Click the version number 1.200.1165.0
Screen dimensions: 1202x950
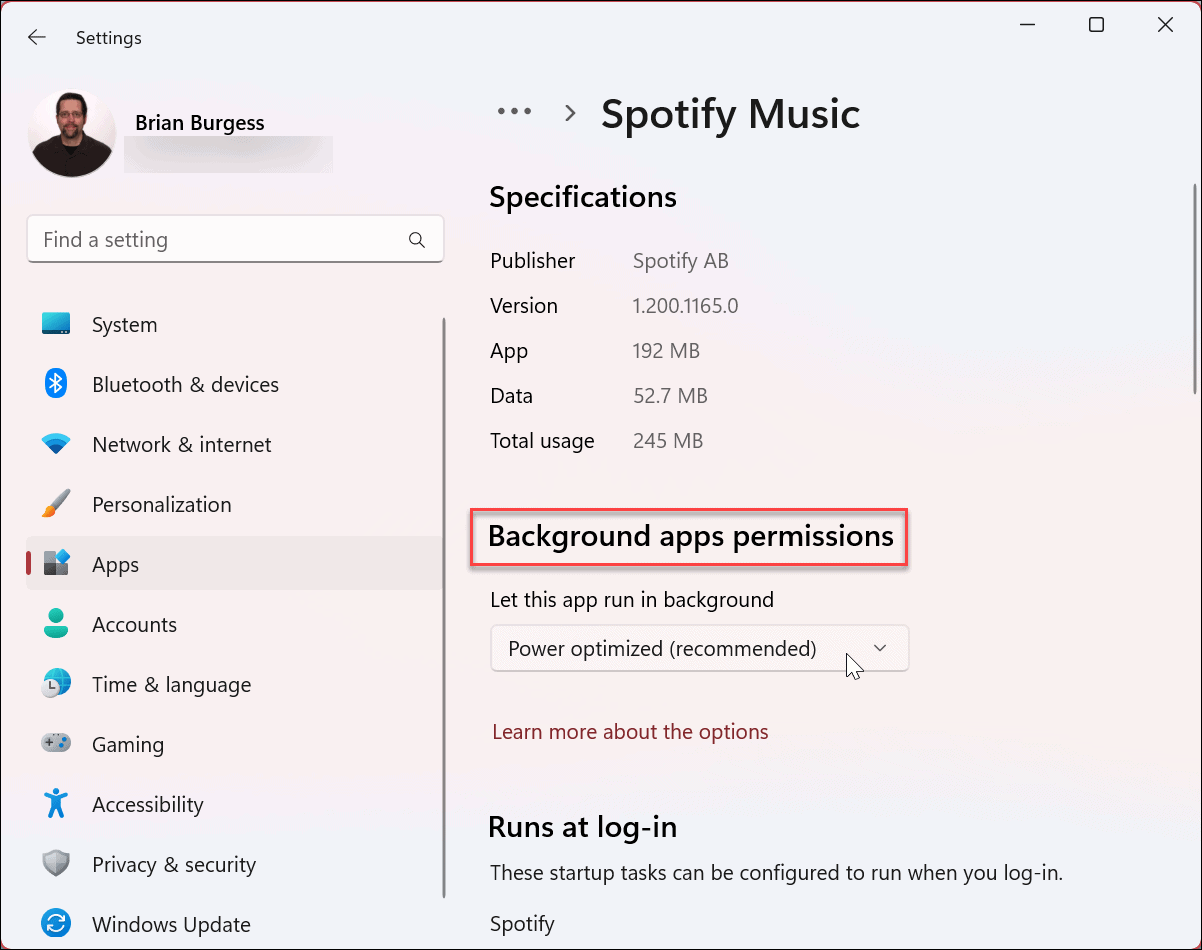pyautogui.click(x=686, y=306)
